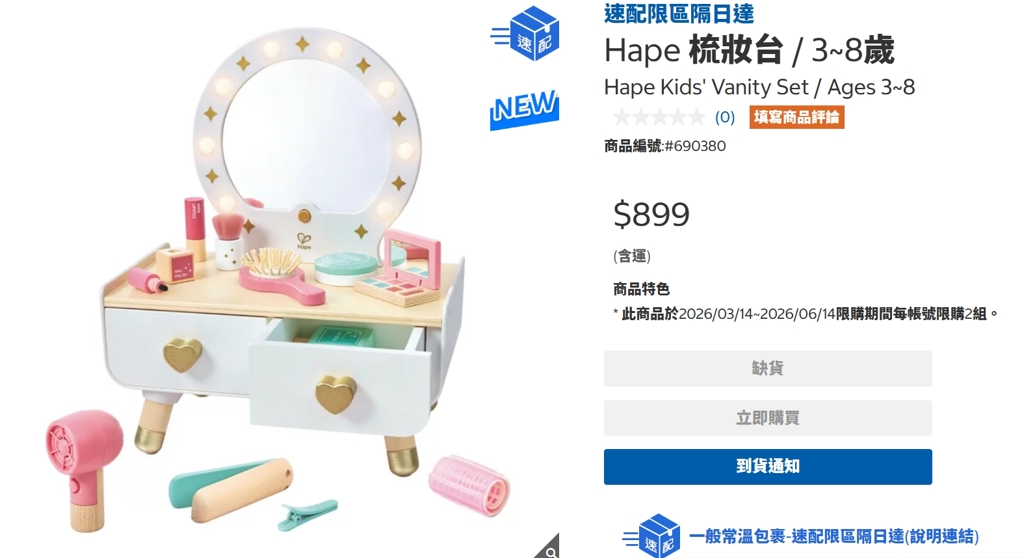The image size is (1024, 558).
Task: Click the pink hair roller in the product photo
Action: click(468, 485)
